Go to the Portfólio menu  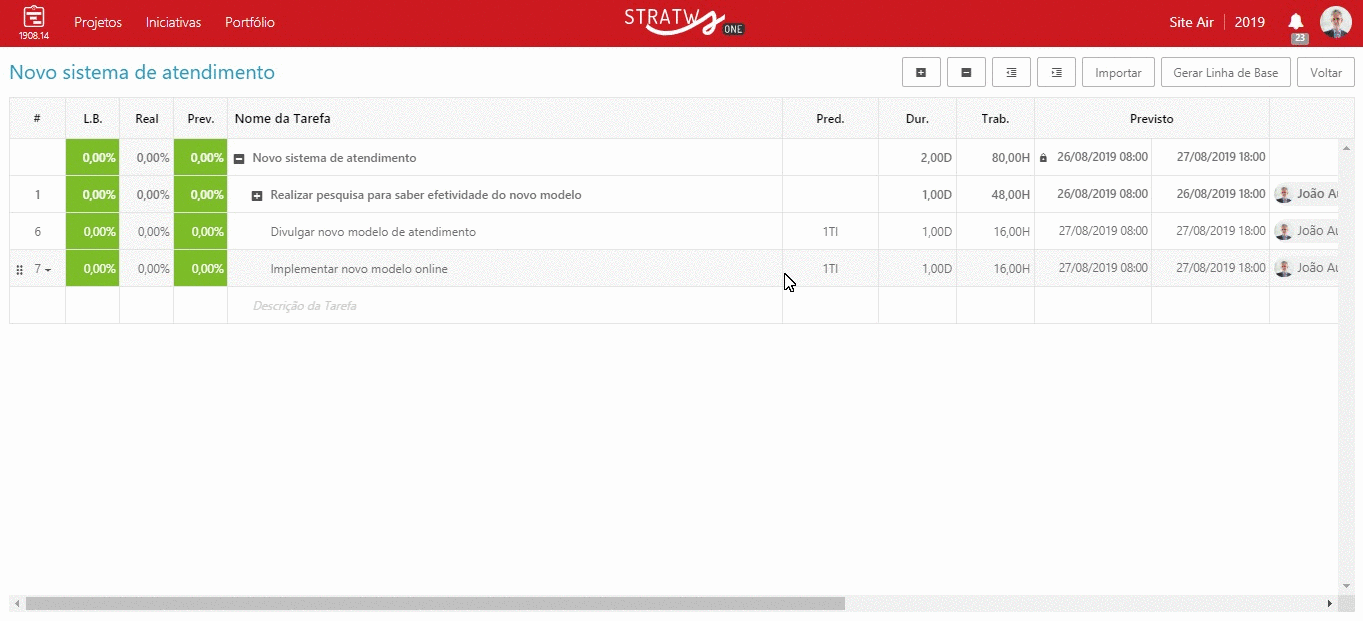[x=250, y=22]
